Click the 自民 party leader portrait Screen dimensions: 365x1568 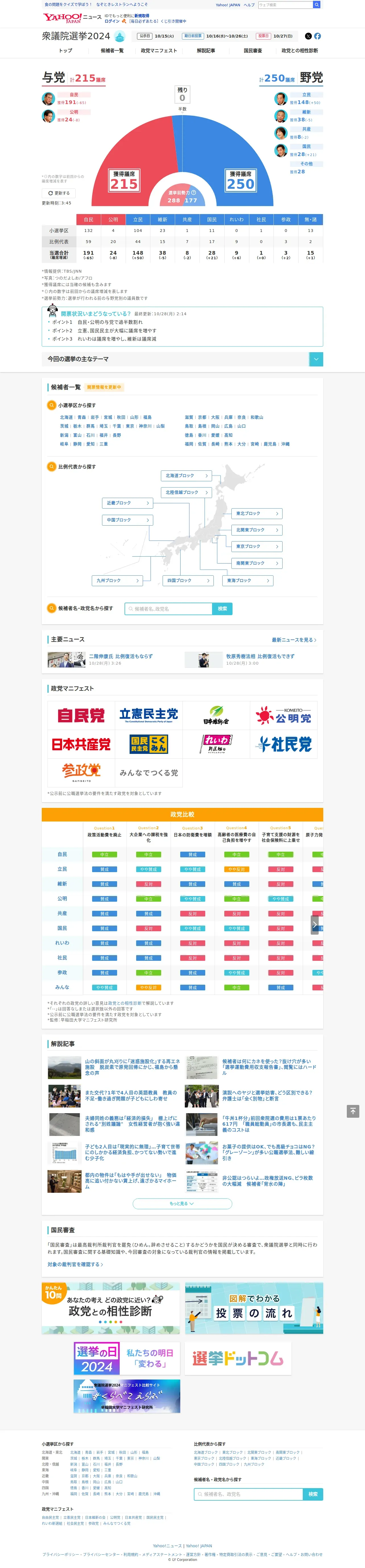pyautogui.click(x=48, y=99)
